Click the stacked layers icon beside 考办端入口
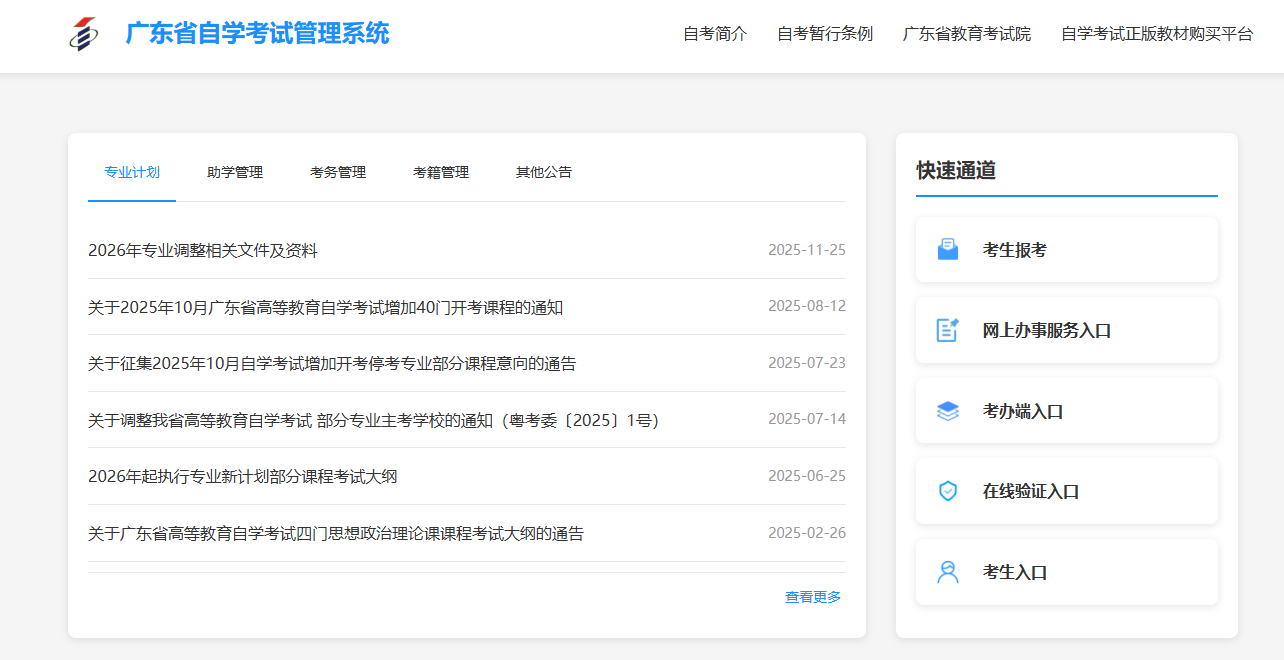The image size is (1284, 660). pyautogui.click(x=947, y=411)
